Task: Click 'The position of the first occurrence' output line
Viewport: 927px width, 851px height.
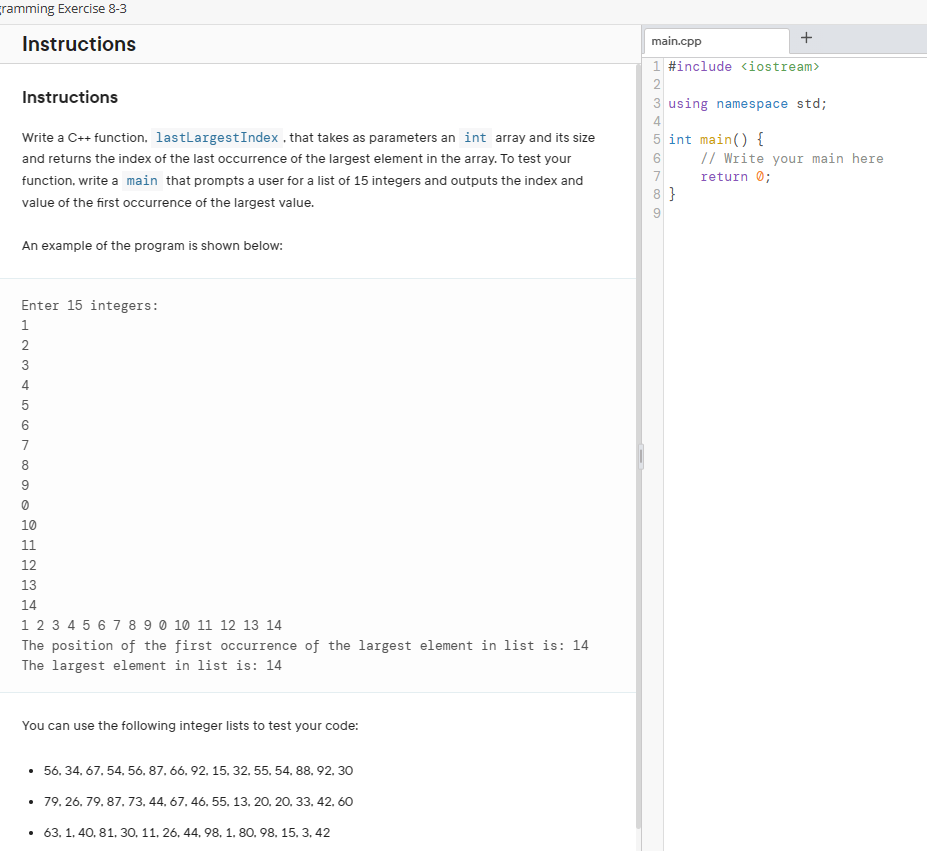Action: click(305, 646)
